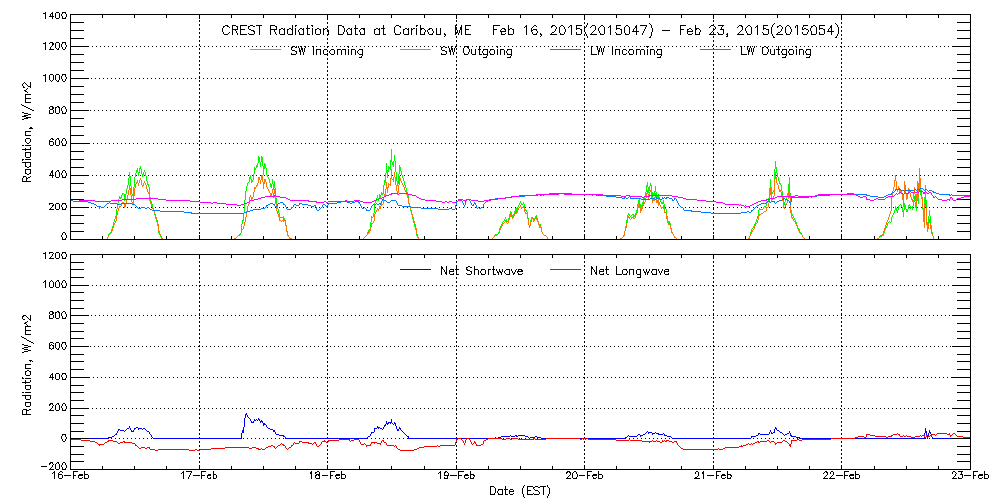Select the LW Outgoing legend label
This screenshot has width=1000, height=500.
pos(775,51)
